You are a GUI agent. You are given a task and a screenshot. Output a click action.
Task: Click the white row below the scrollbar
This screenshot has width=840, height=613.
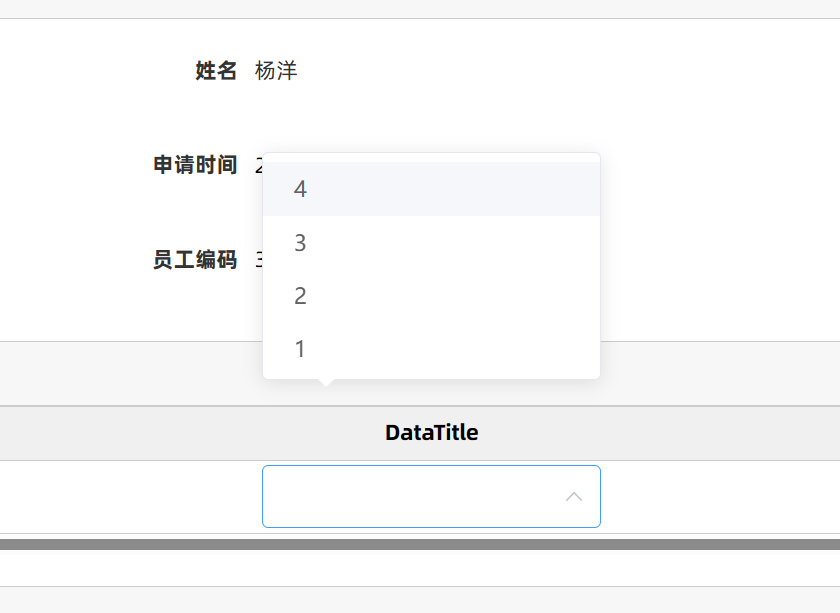click(420, 568)
